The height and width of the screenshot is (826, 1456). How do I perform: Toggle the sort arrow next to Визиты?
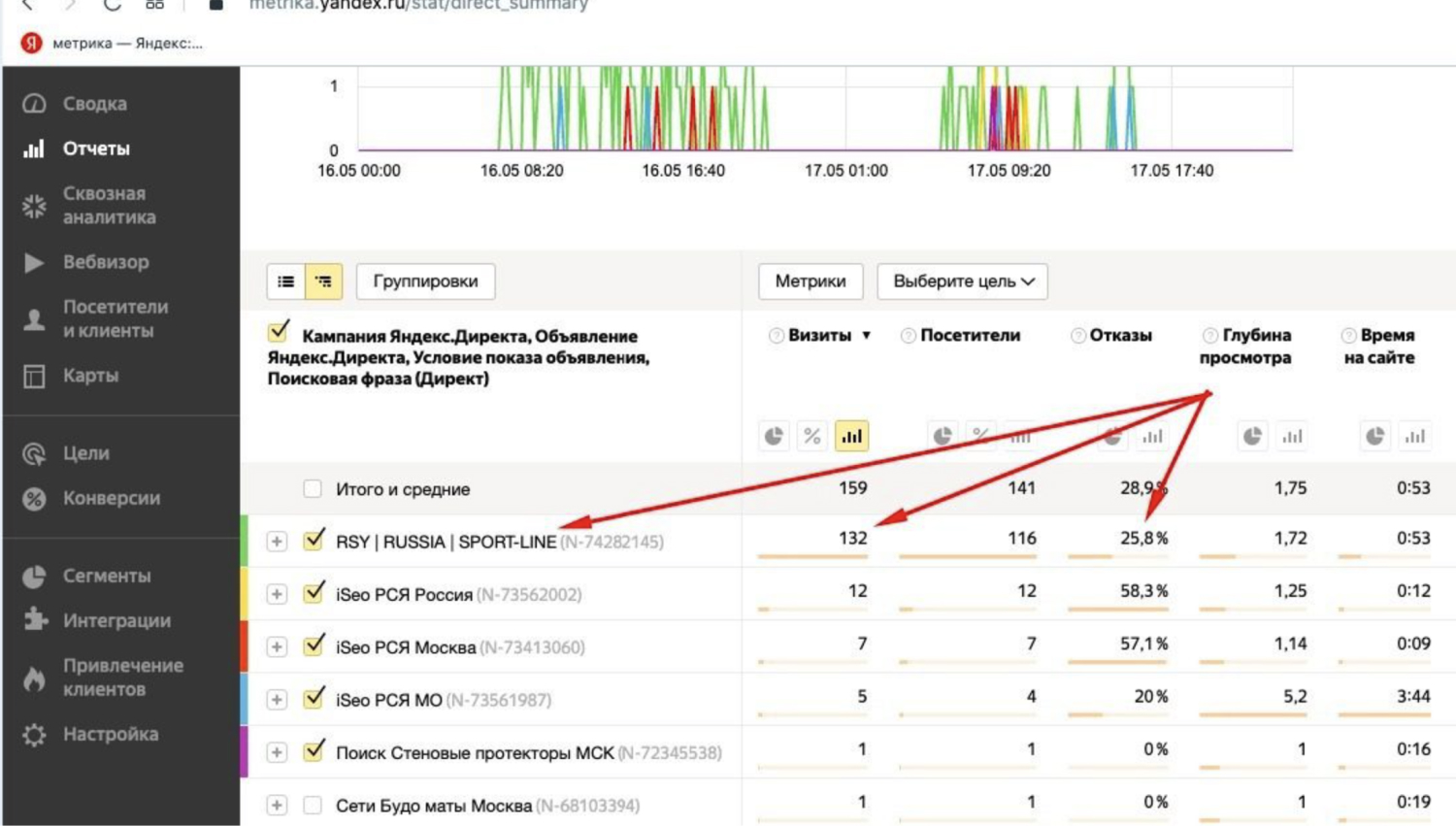click(866, 336)
